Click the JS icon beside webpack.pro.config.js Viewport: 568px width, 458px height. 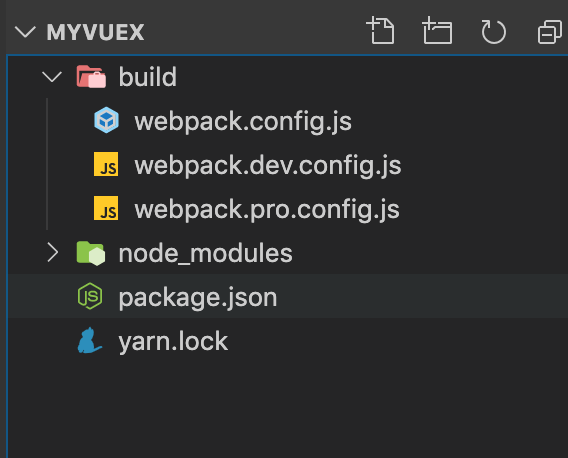106,208
